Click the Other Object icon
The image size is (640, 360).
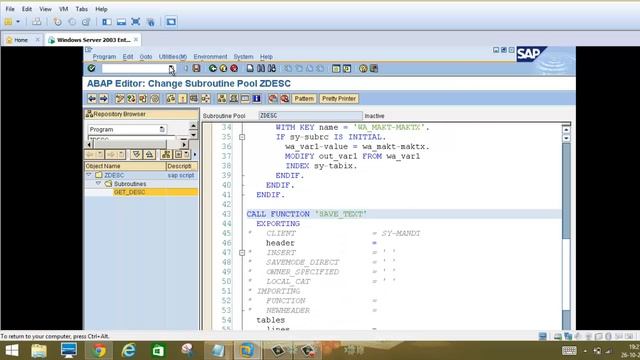(x=143, y=99)
